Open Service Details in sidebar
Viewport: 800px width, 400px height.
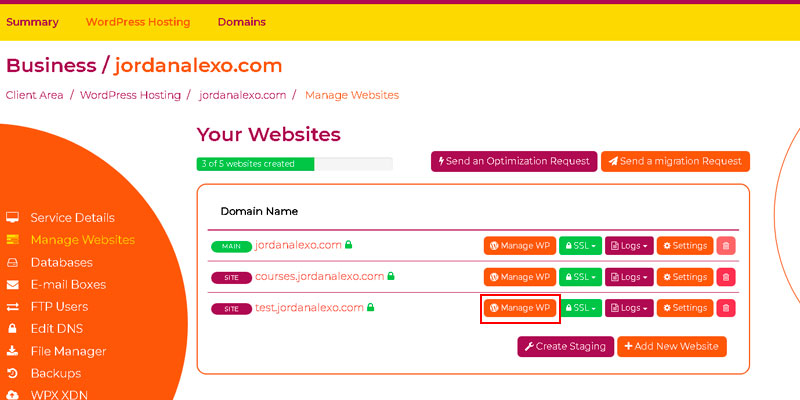pyautogui.click(x=72, y=218)
